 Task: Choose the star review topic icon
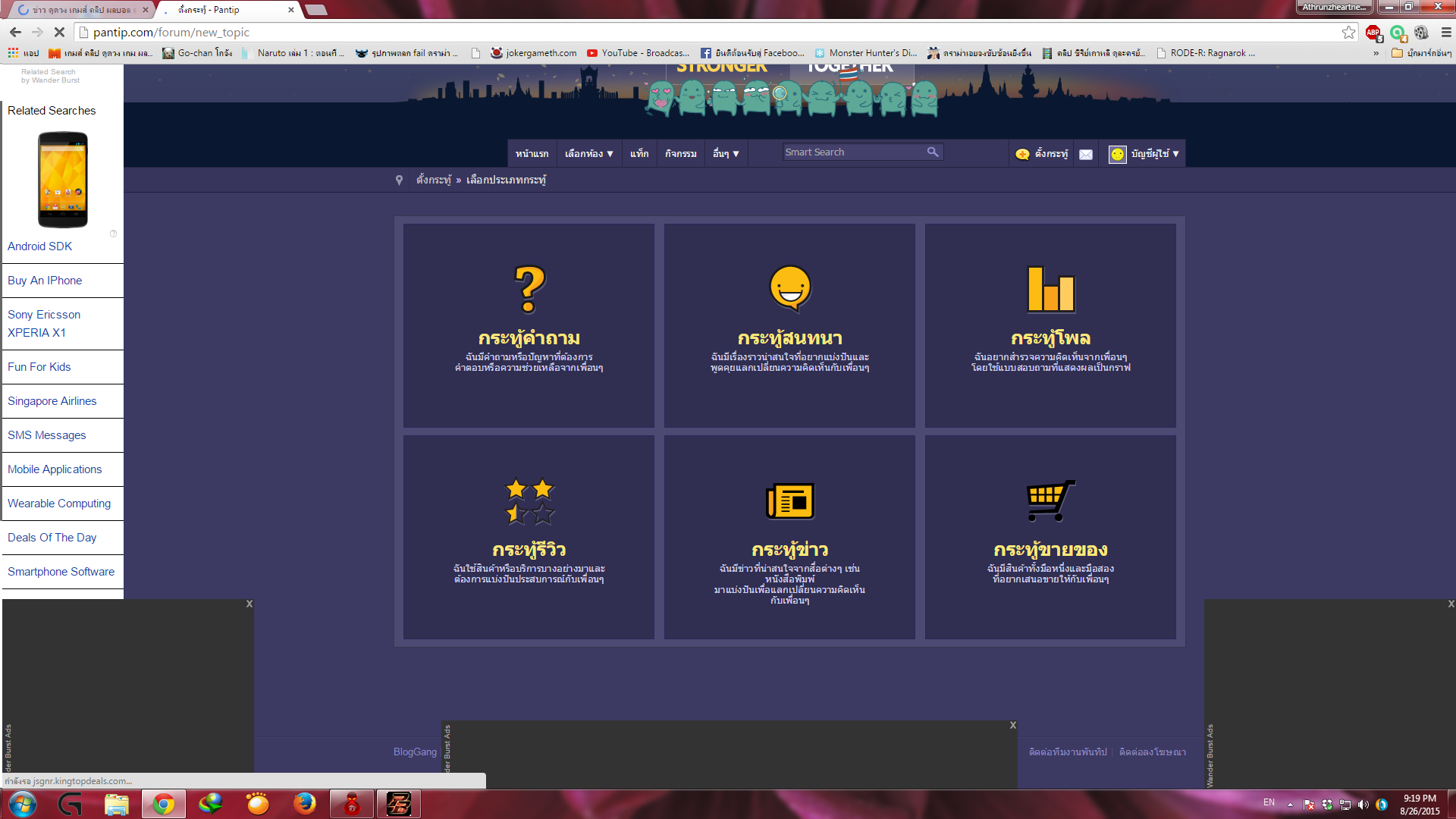(529, 501)
